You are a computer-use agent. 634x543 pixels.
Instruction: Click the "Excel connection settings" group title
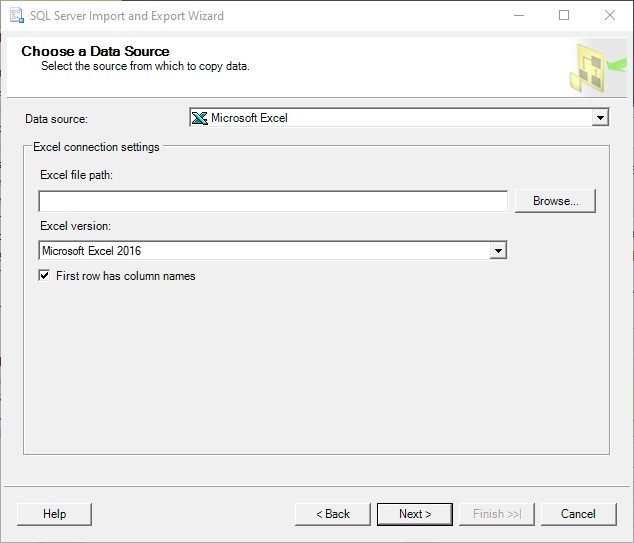coord(96,147)
